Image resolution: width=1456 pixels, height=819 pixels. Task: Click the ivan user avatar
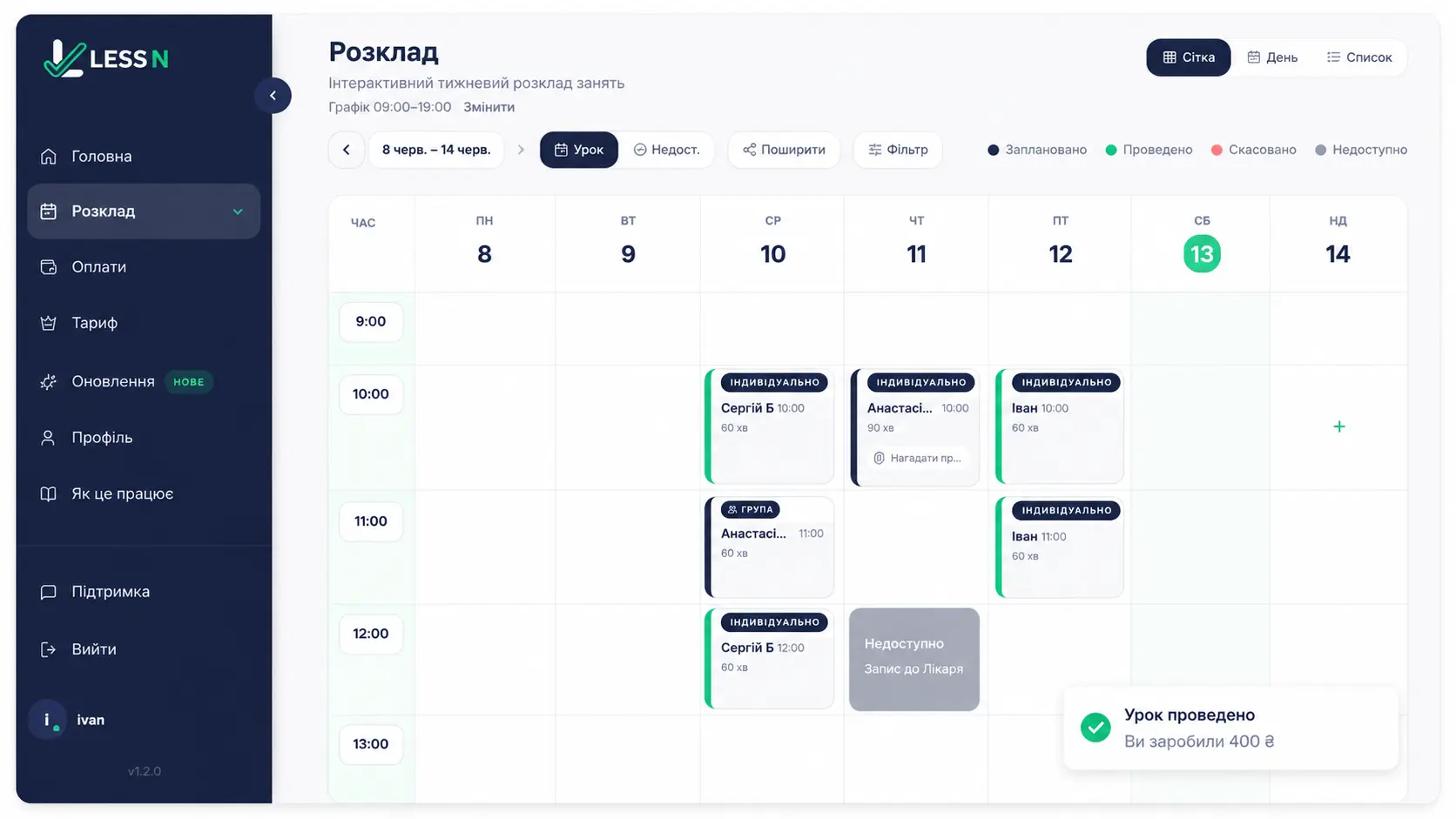[x=47, y=720]
